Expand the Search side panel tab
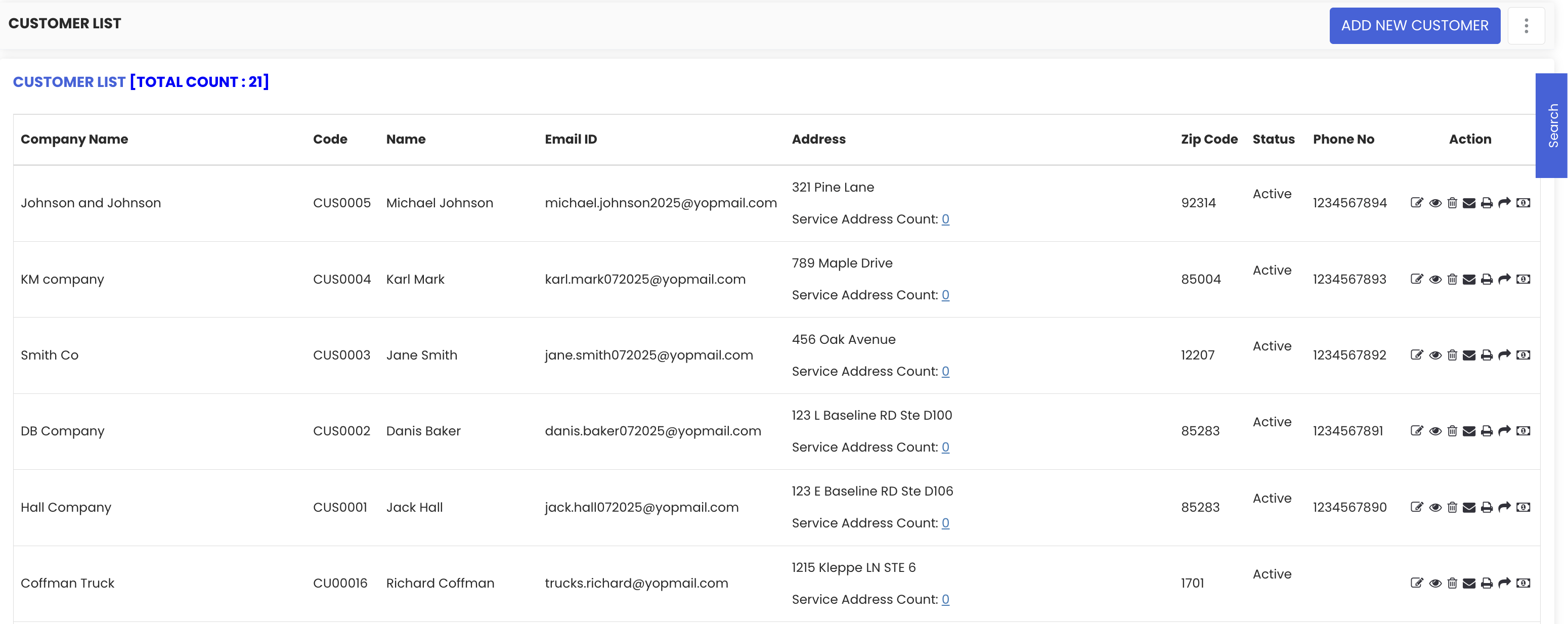The image size is (1568, 624). (1552, 125)
